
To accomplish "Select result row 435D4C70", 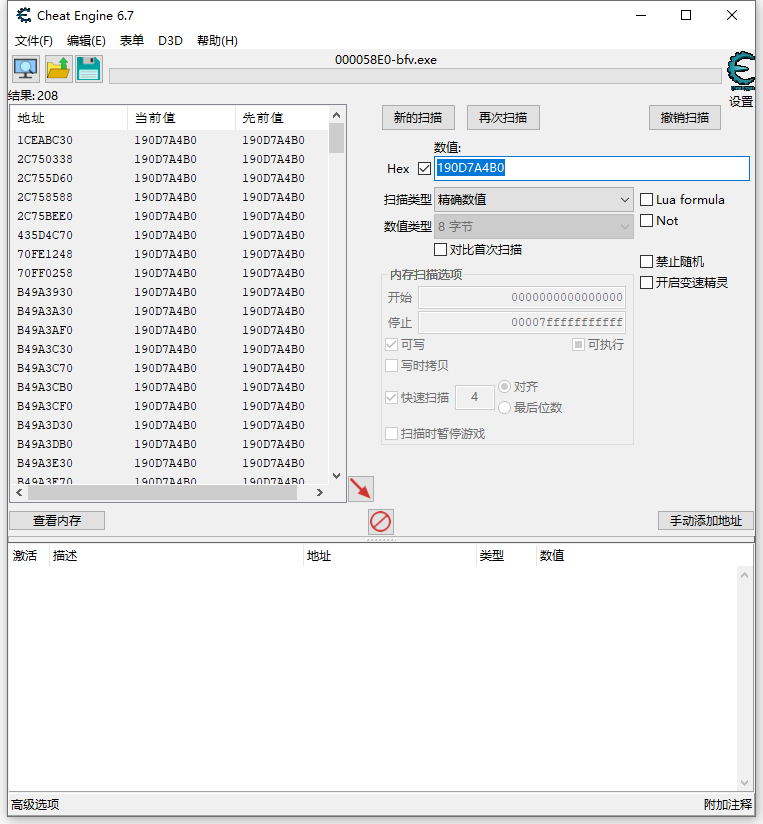I will 170,235.
